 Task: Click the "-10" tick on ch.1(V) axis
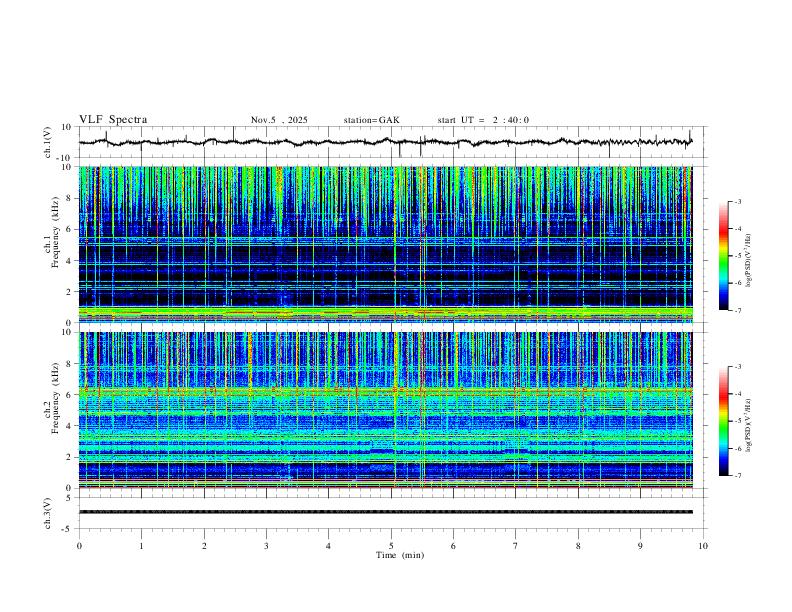click(x=64, y=158)
